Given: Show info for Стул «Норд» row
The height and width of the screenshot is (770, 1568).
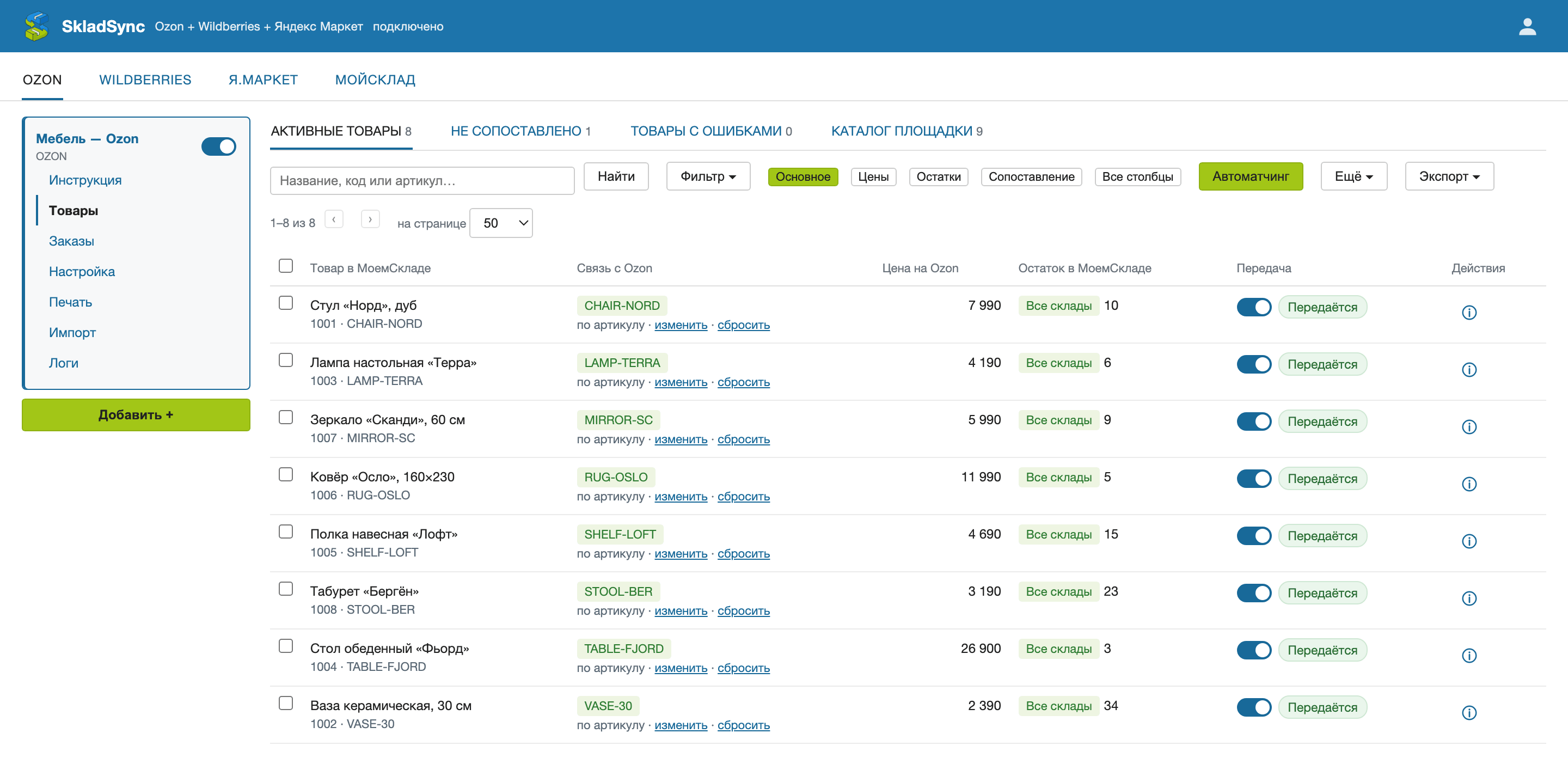Looking at the screenshot, I should (x=1468, y=312).
